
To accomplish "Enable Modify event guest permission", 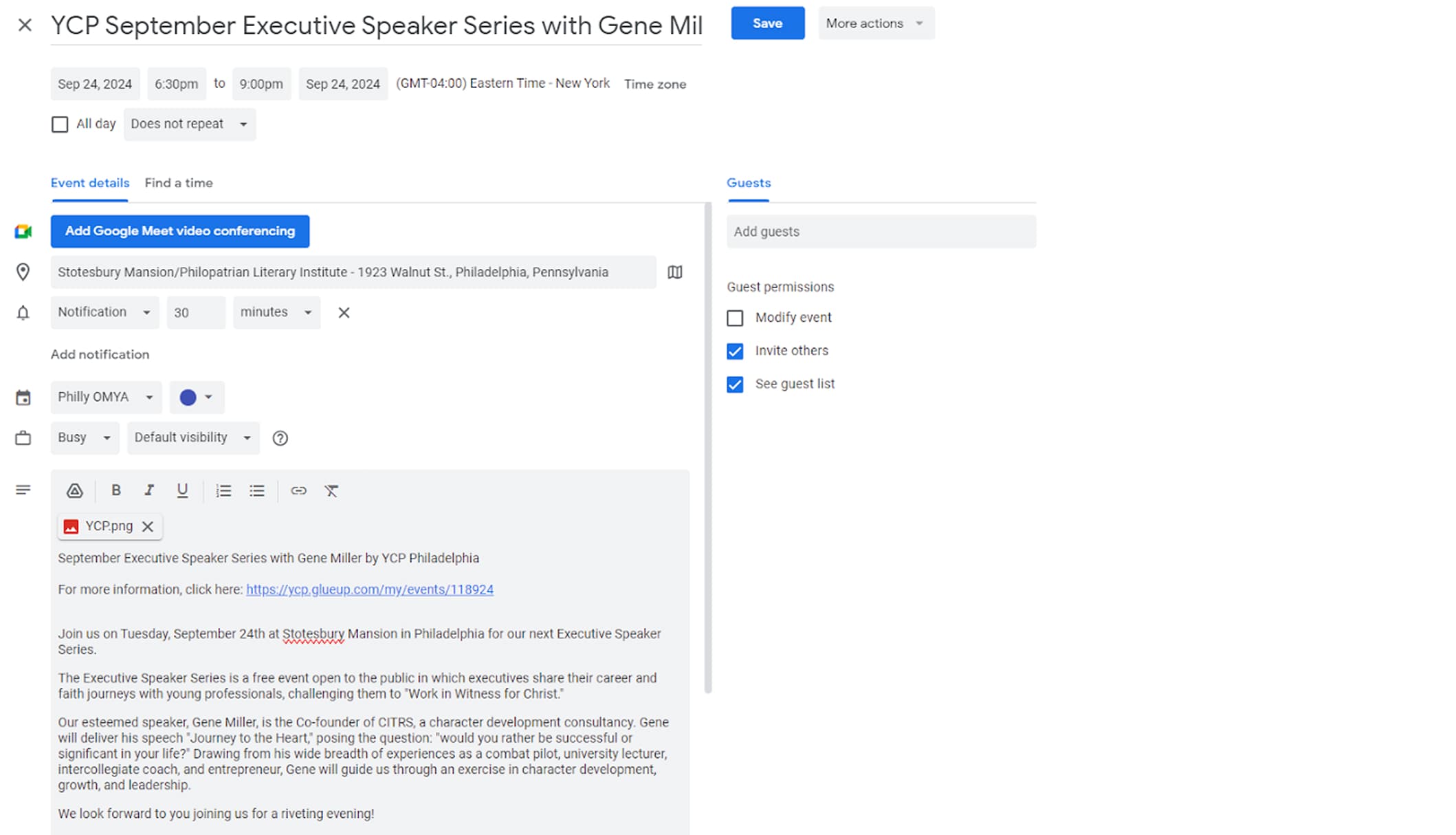I will (x=735, y=318).
